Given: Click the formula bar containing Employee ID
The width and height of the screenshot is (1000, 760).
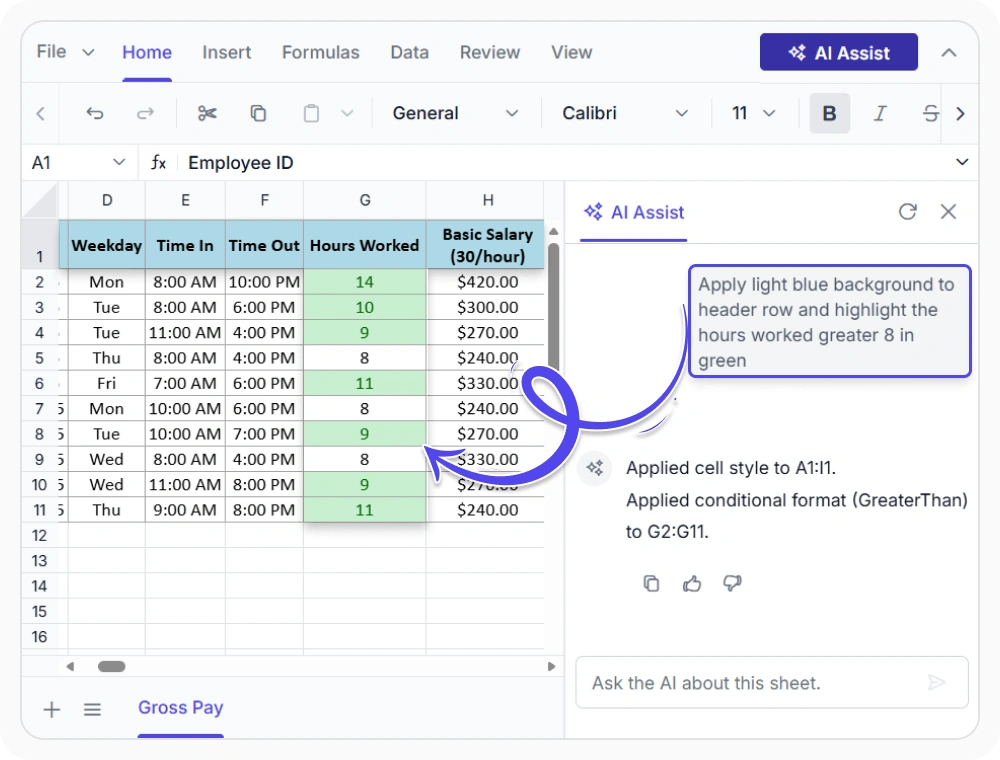Looking at the screenshot, I should [x=564, y=163].
